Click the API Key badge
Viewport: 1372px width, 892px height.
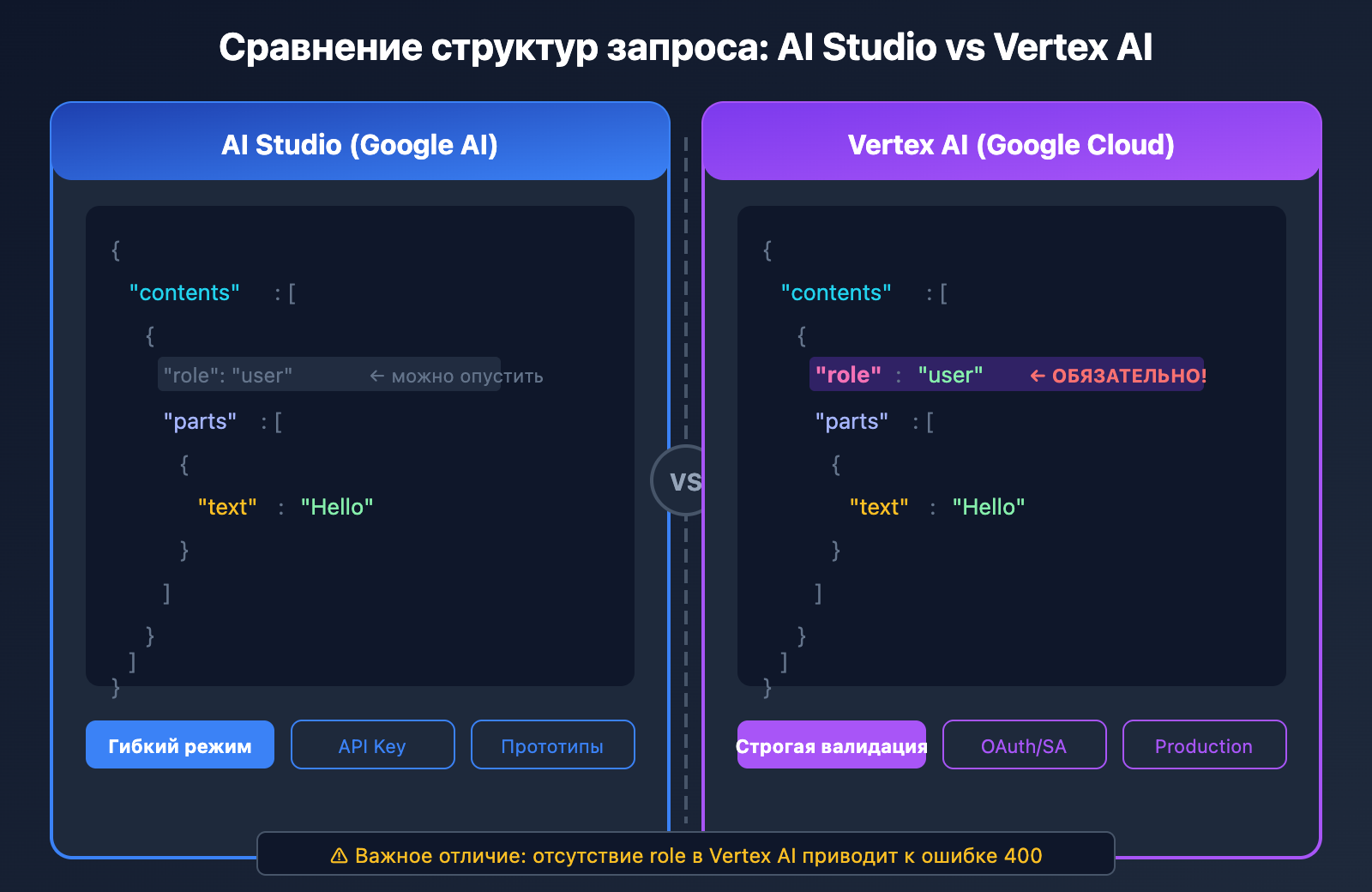(x=372, y=744)
